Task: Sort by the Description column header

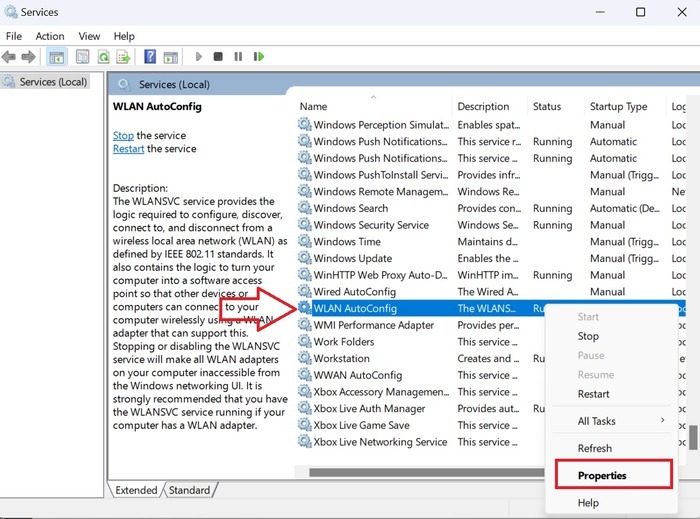Action: (x=483, y=106)
